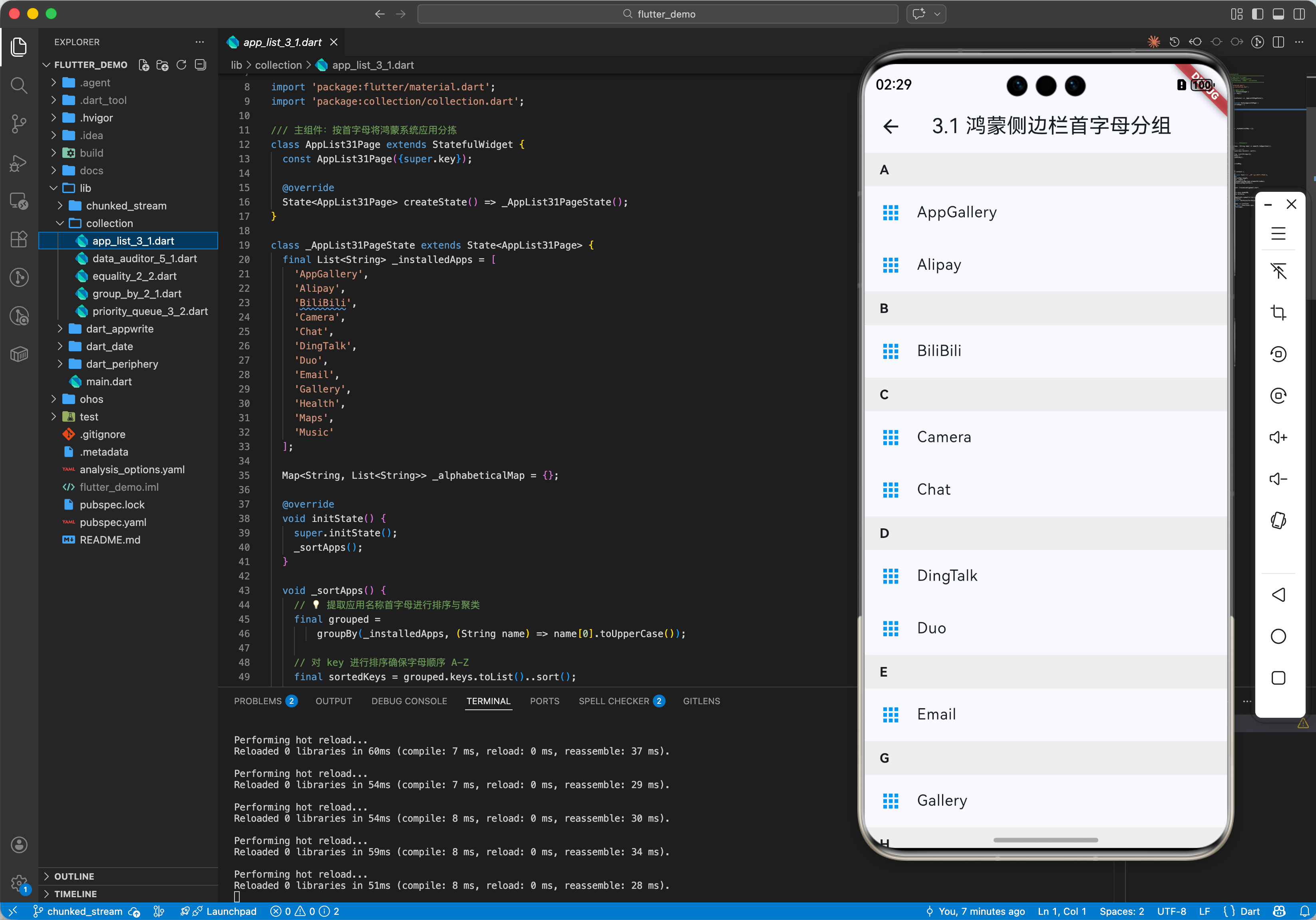1316x920 pixels.
Task: Open the Extensions sidebar icon
Action: pyautogui.click(x=19, y=239)
